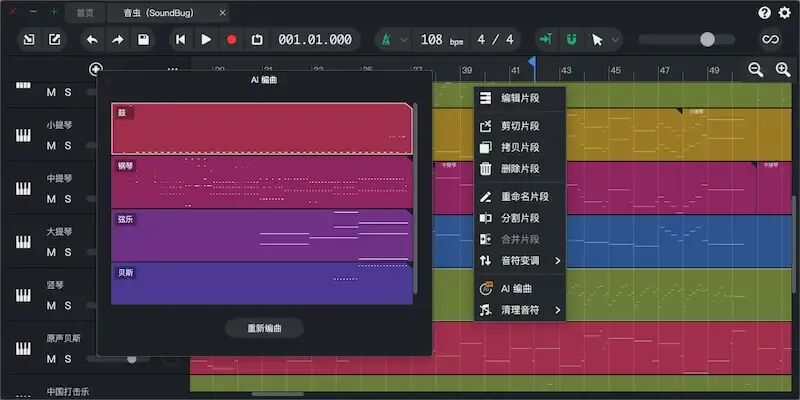Screen dimensions: 800x400
Task: Redo the last undone action
Action: pyautogui.click(x=118, y=39)
